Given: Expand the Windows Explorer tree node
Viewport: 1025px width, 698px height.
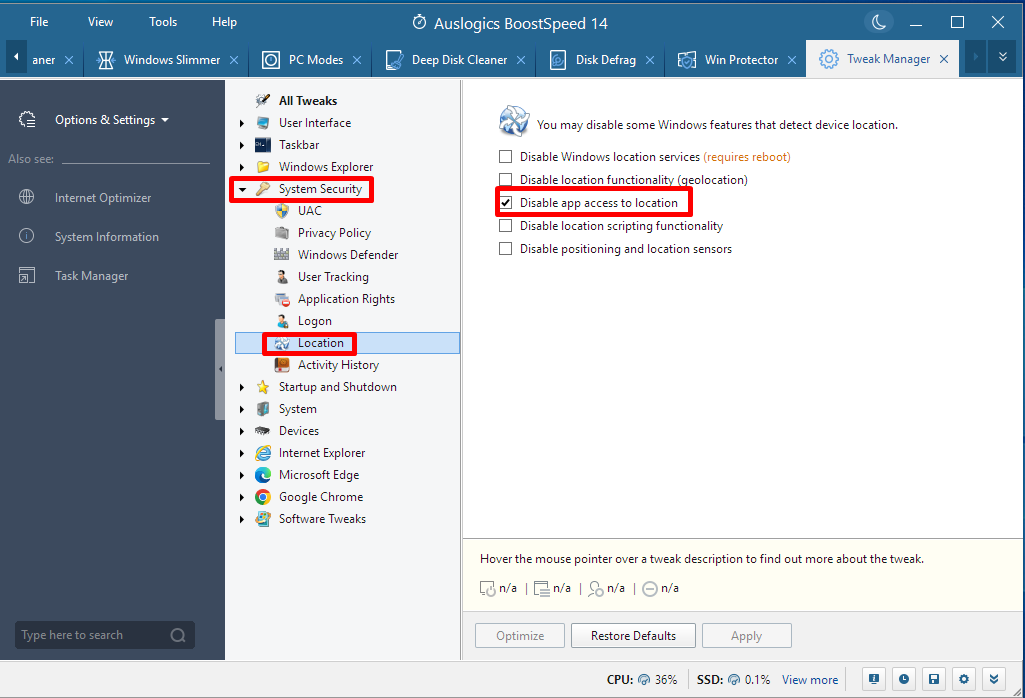Looking at the screenshot, I should point(242,167).
